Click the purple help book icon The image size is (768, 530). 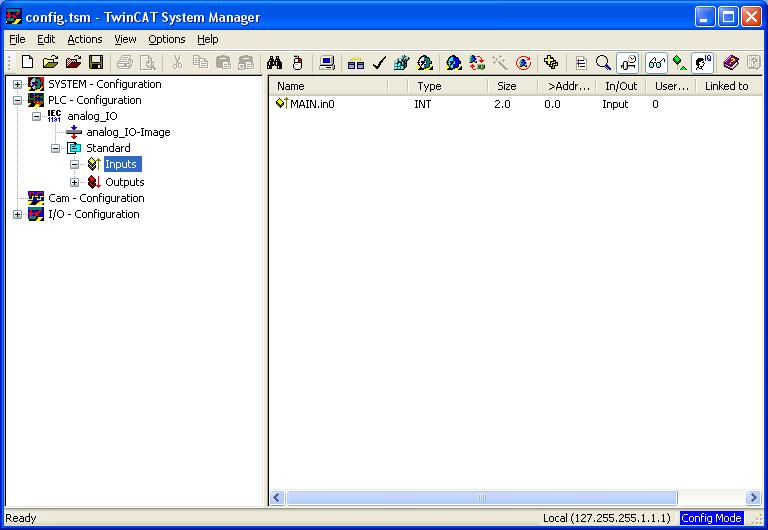tap(731, 62)
